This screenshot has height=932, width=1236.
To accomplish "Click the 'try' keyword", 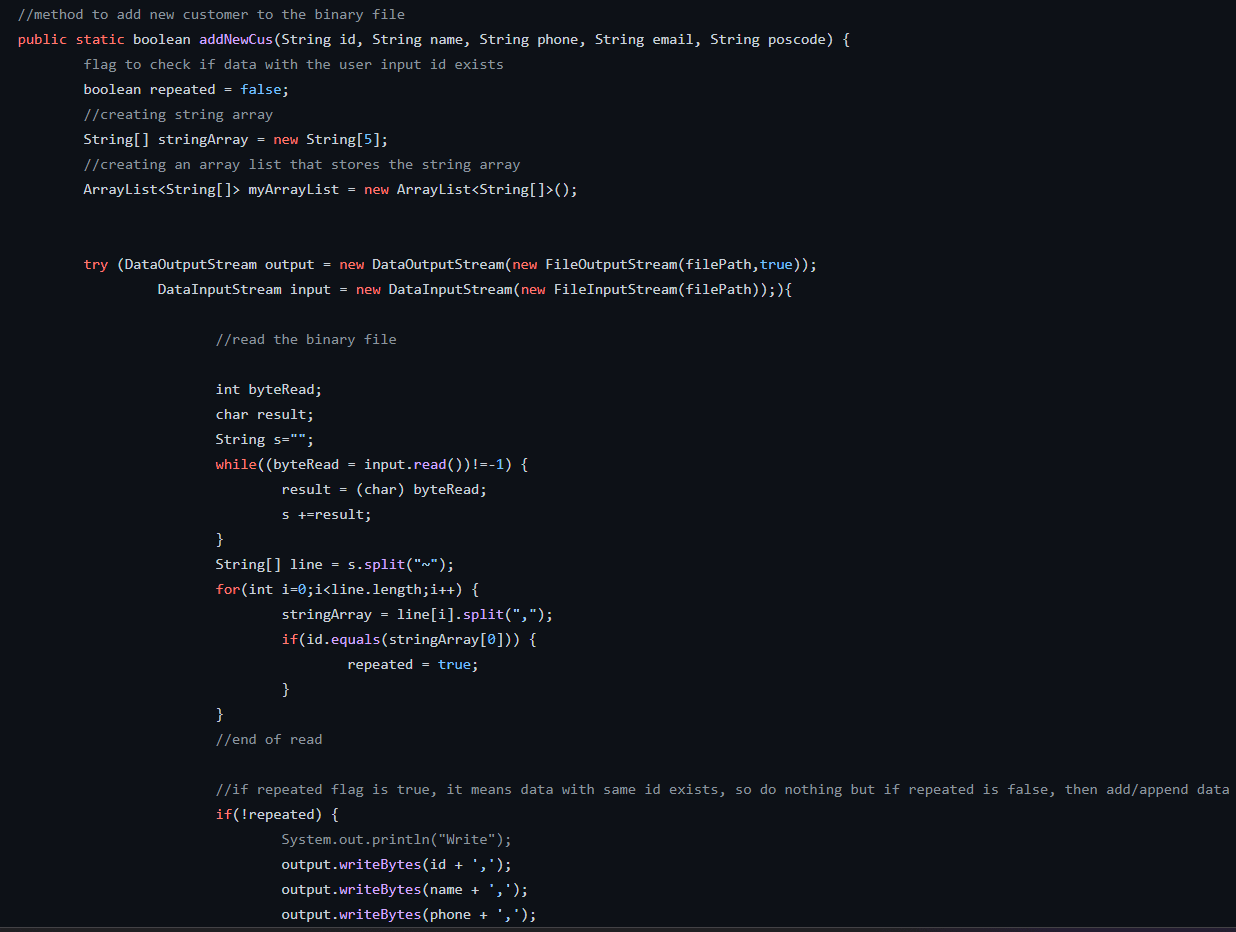I will pyautogui.click(x=95, y=264).
